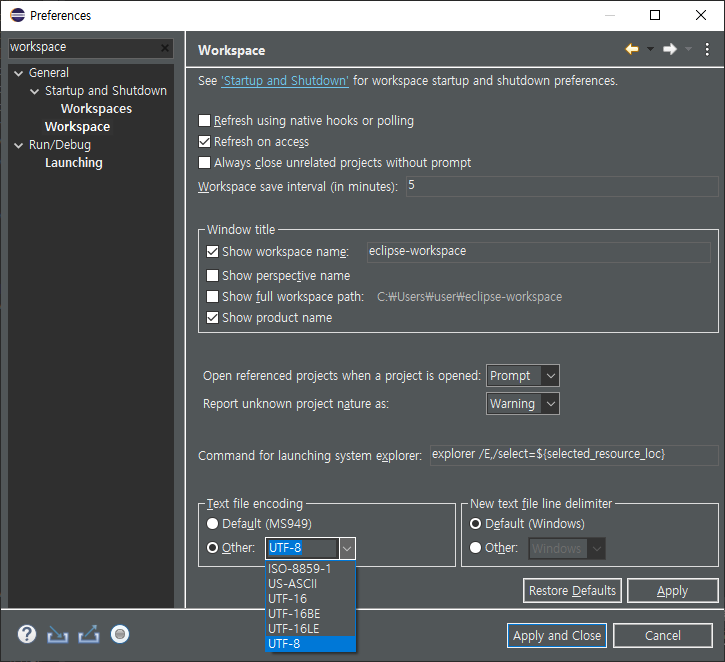This screenshot has width=725, height=662.
Task: Click the Export preferences icon
Action: point(89,634)
